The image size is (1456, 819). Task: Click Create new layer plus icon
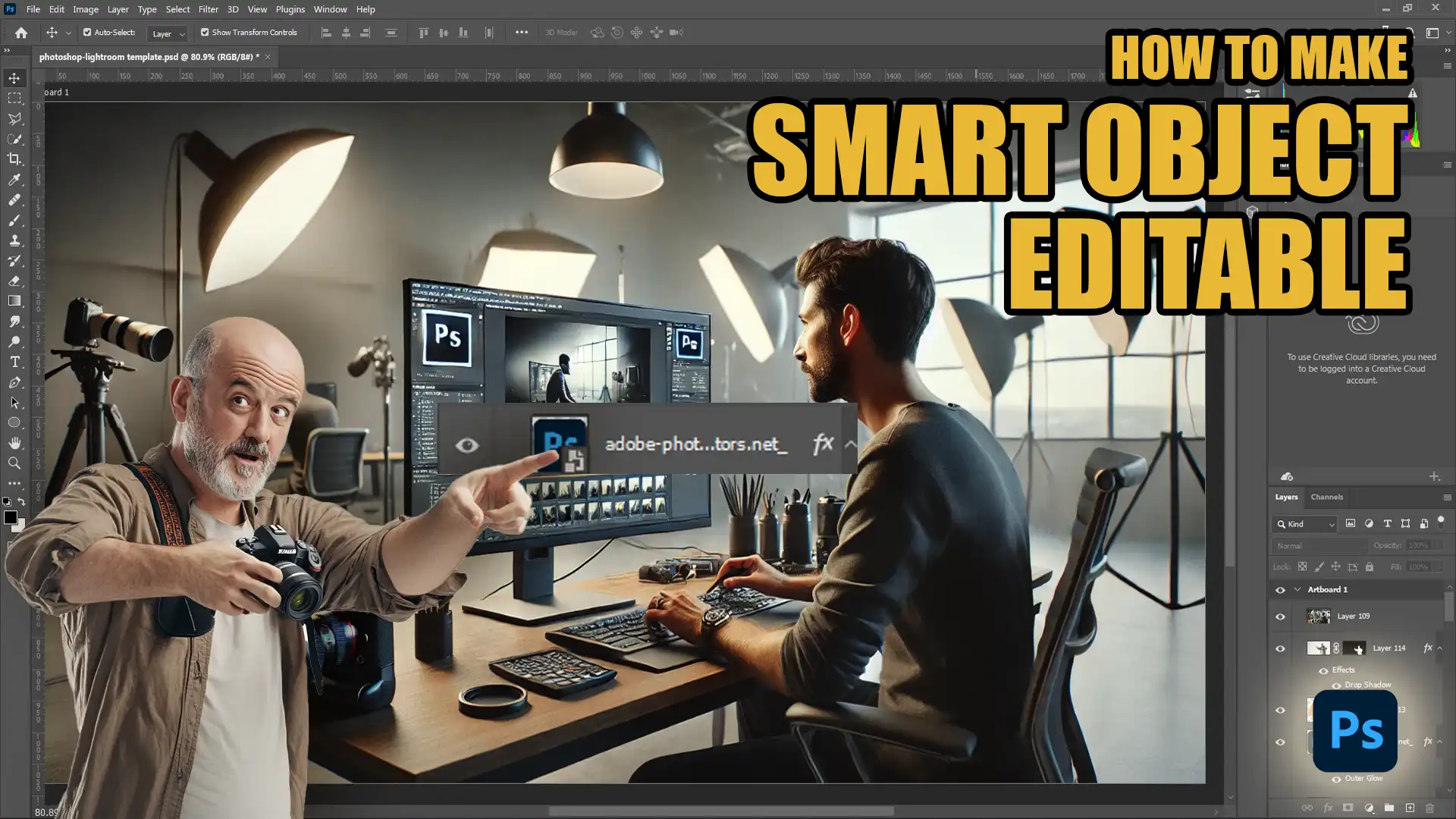click(1410, 808)
